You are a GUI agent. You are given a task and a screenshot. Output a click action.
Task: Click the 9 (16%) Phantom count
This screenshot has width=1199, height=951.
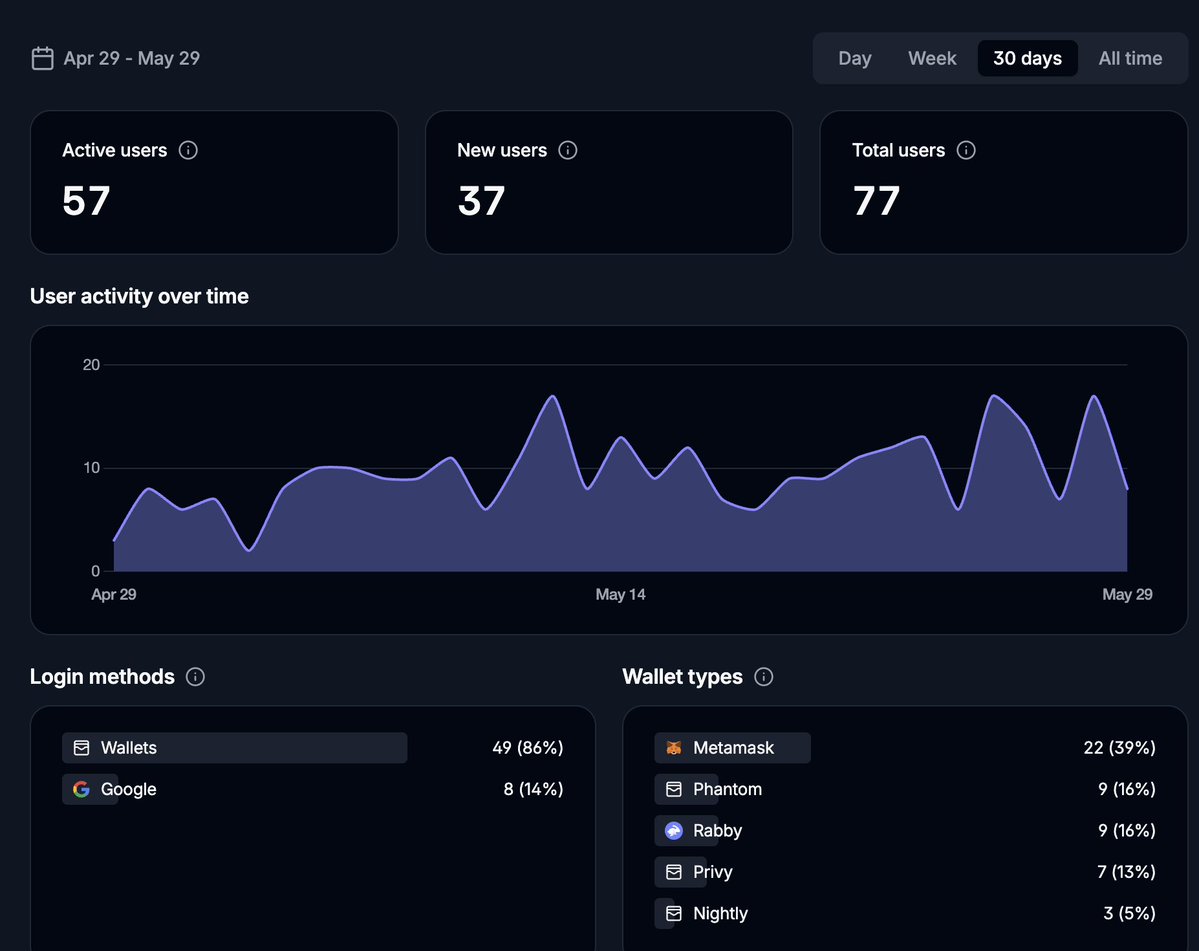tap(1126, 789)
